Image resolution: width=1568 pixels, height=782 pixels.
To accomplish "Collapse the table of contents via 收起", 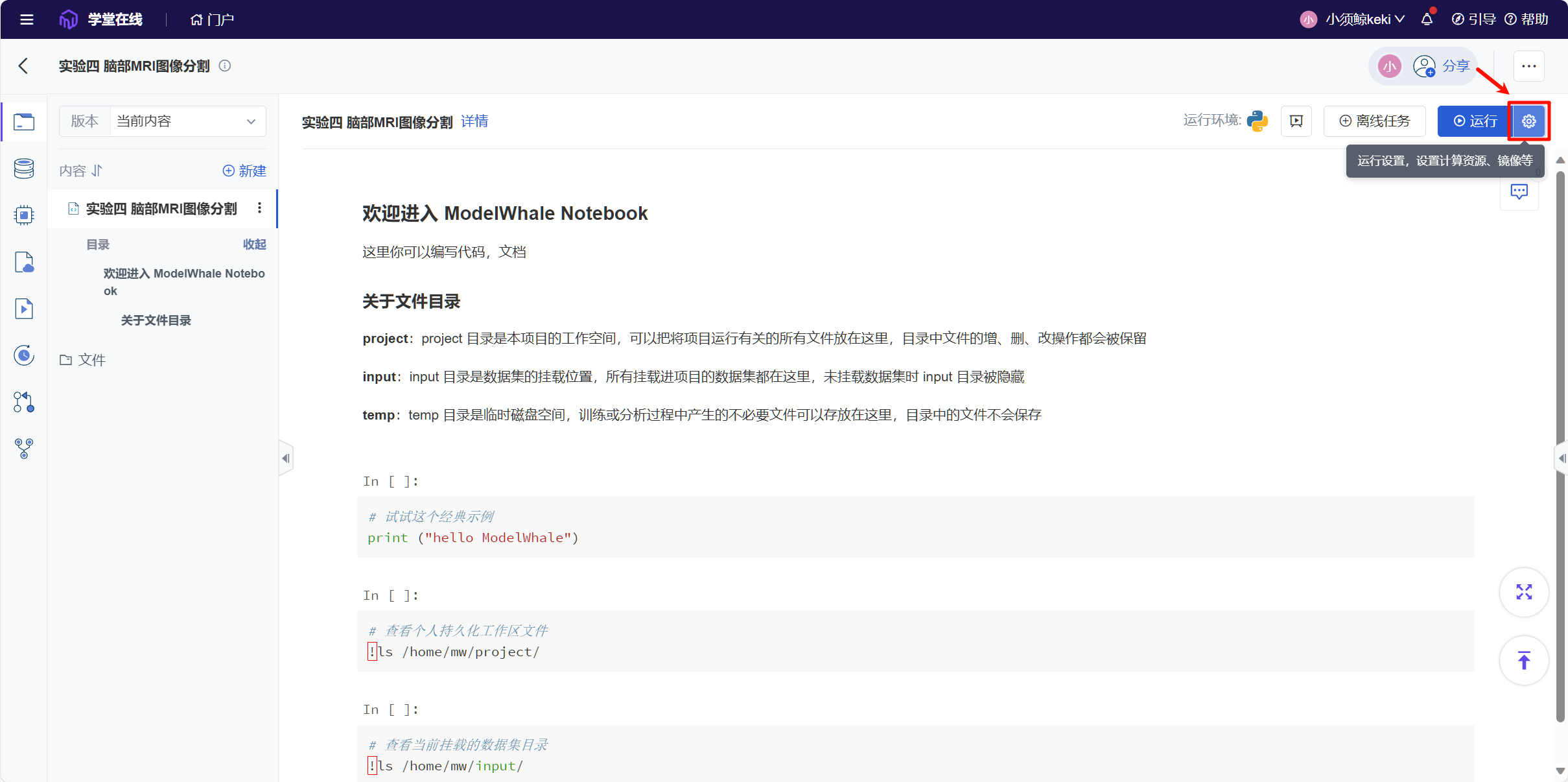I will click(254, 244).
